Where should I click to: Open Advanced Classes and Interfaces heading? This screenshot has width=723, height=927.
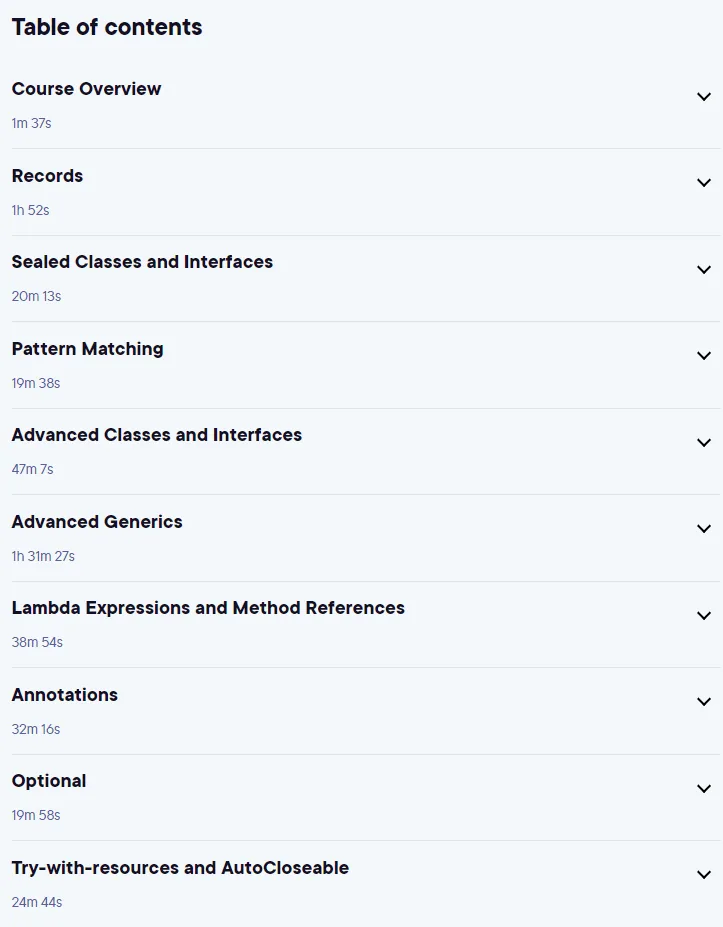(x=157, y=435)
